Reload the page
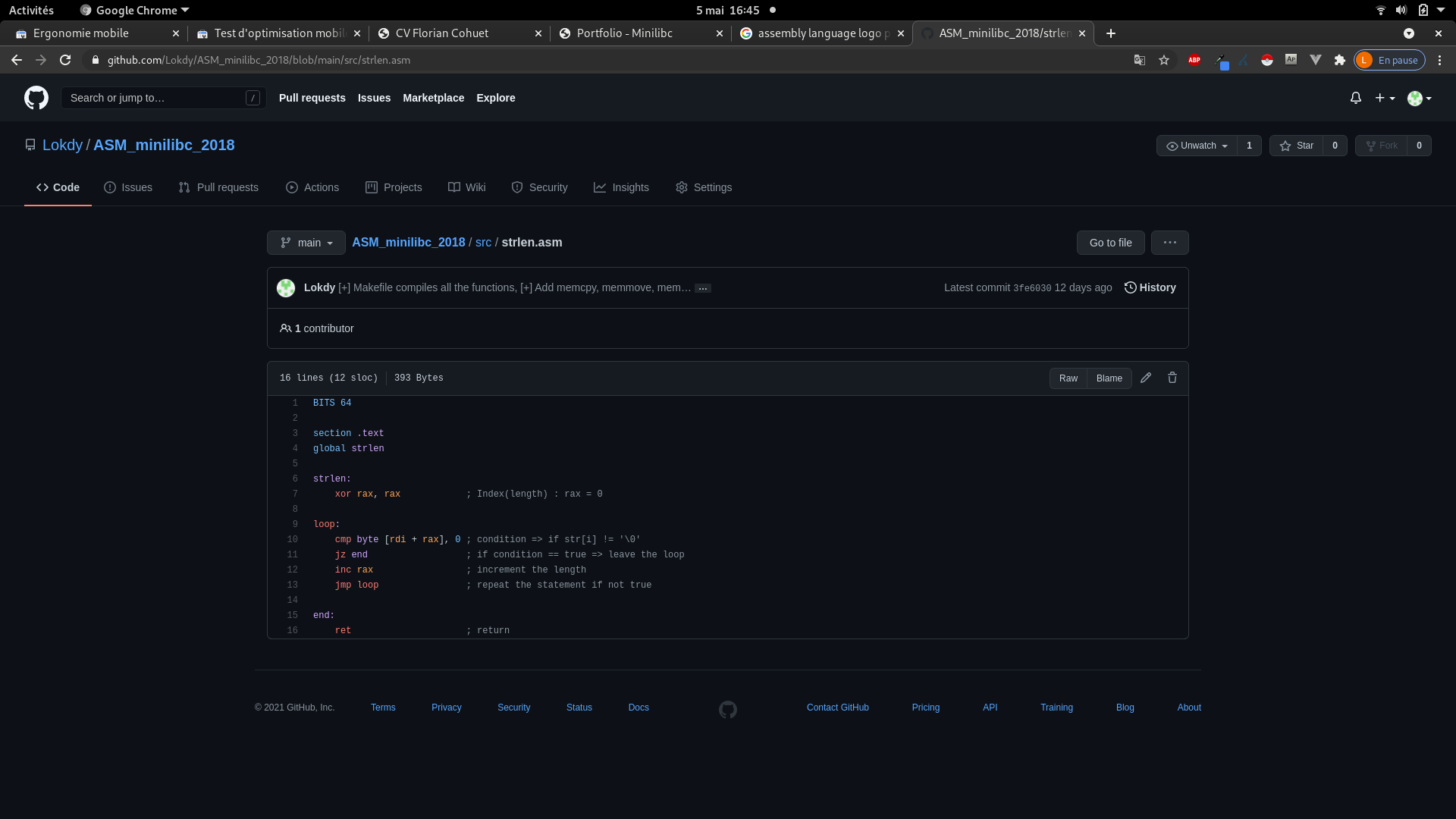The height and width of the screenshot is (819, 1456). (65, 60)
